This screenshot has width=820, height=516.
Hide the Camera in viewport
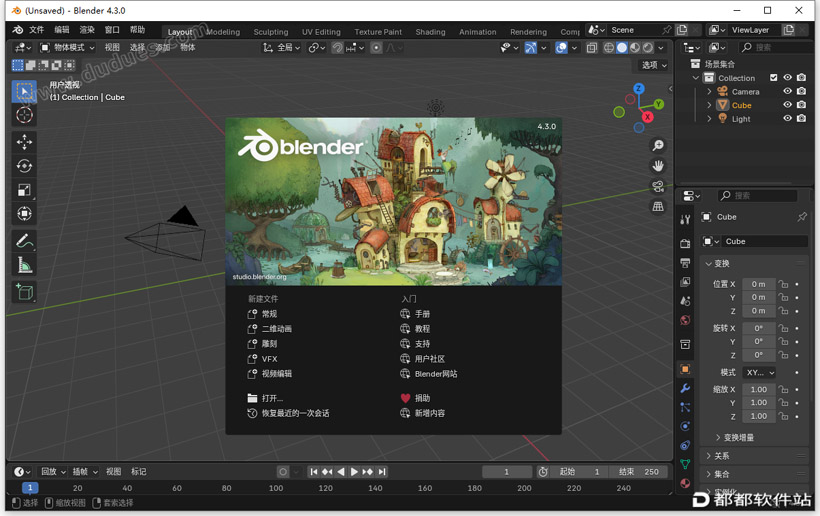tap(787, 91)
